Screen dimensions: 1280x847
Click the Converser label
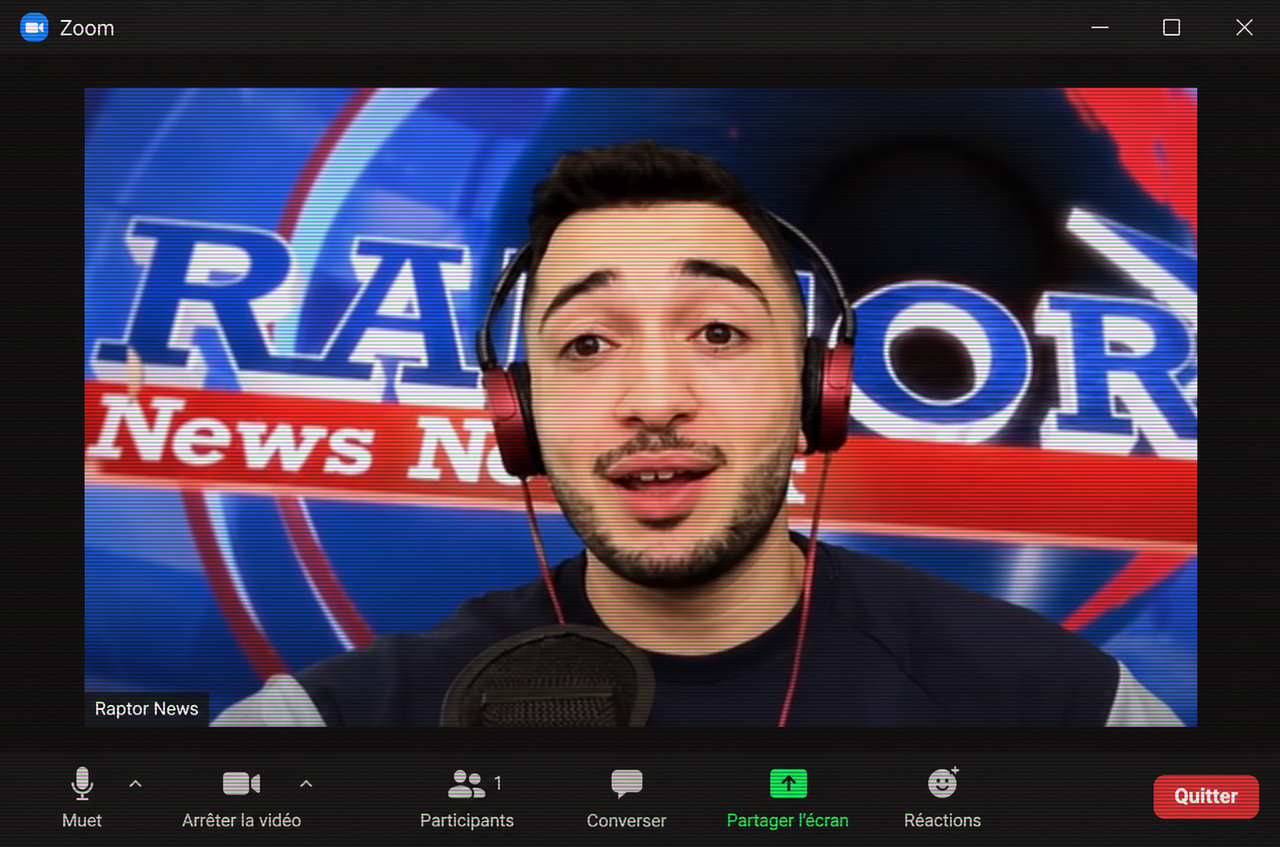click(x=627, y=820)
